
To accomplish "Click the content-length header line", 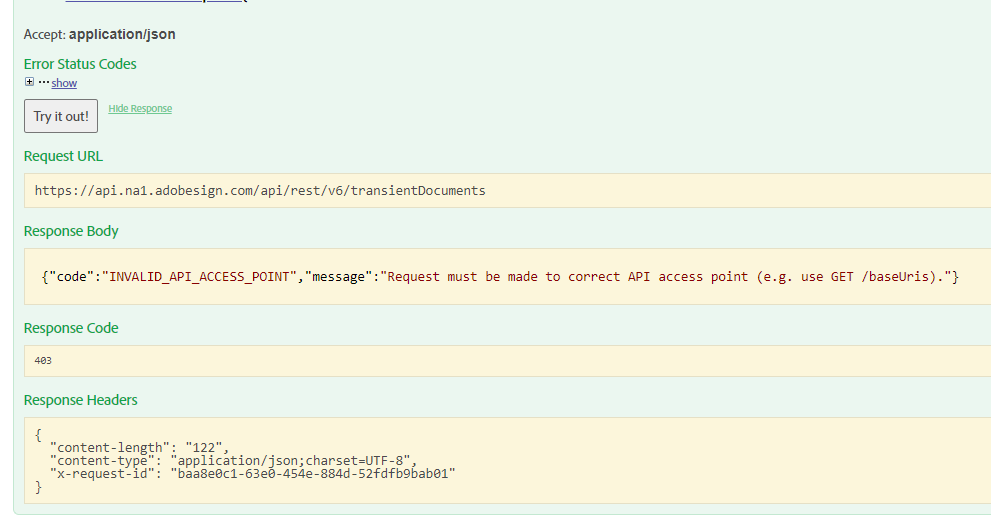I will [140, 447].
